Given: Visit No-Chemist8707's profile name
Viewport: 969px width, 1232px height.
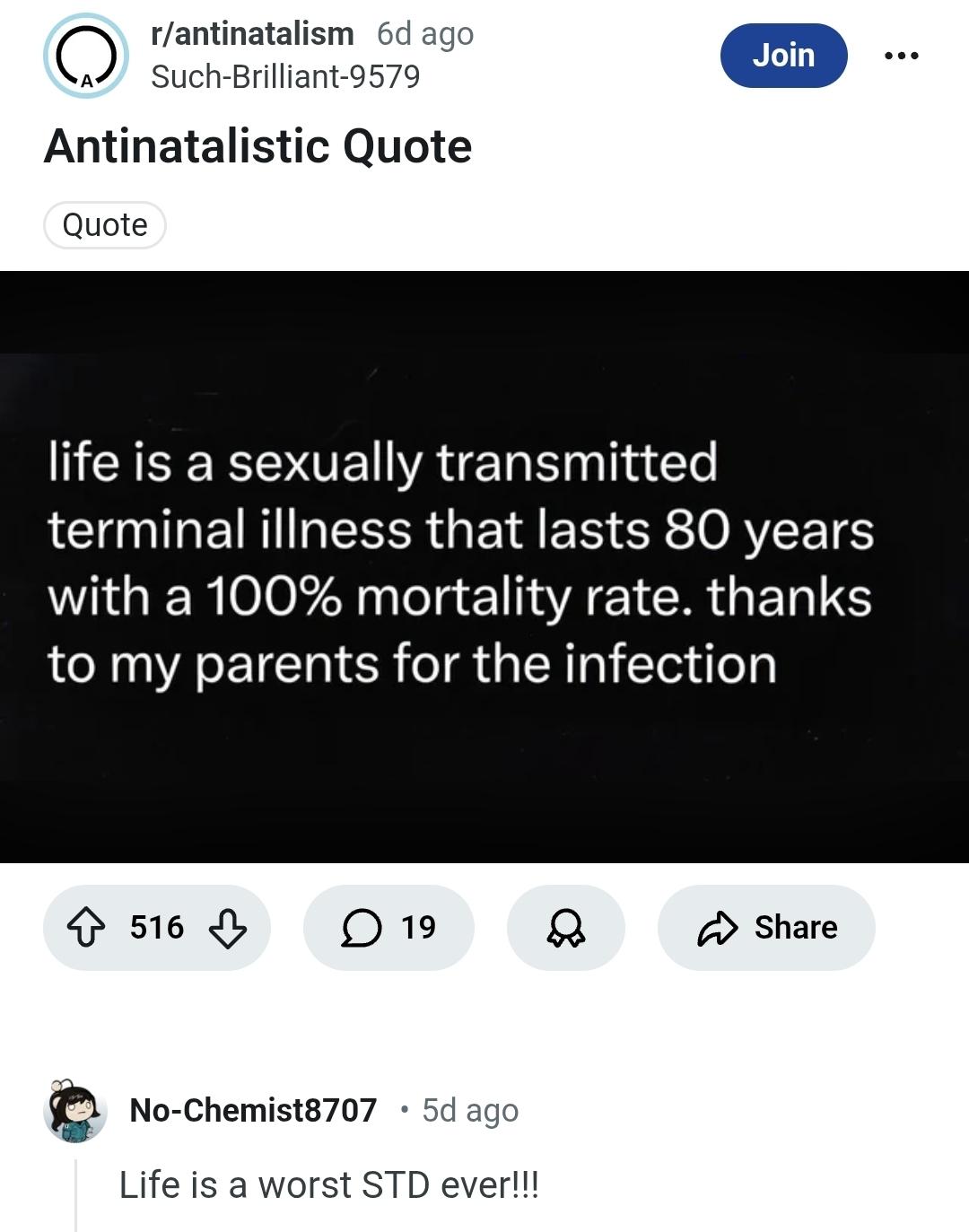Looking at the screenshot, I should tap(253, 1110).
